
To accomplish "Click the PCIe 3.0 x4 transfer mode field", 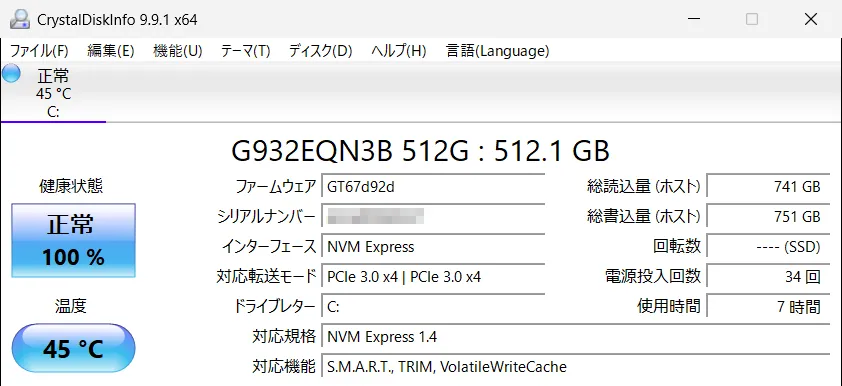I will pyautogui.click(x=433, y=277).
